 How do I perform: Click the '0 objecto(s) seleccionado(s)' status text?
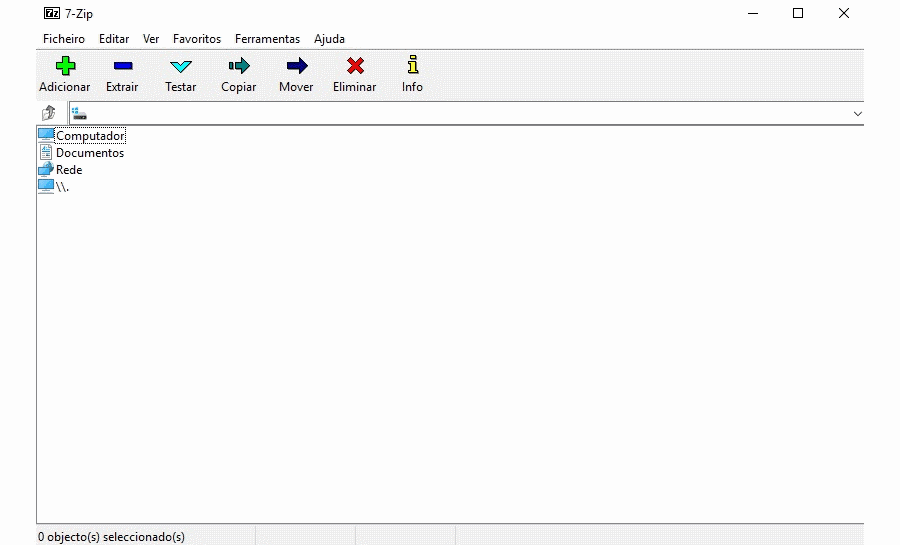point(111,537)
